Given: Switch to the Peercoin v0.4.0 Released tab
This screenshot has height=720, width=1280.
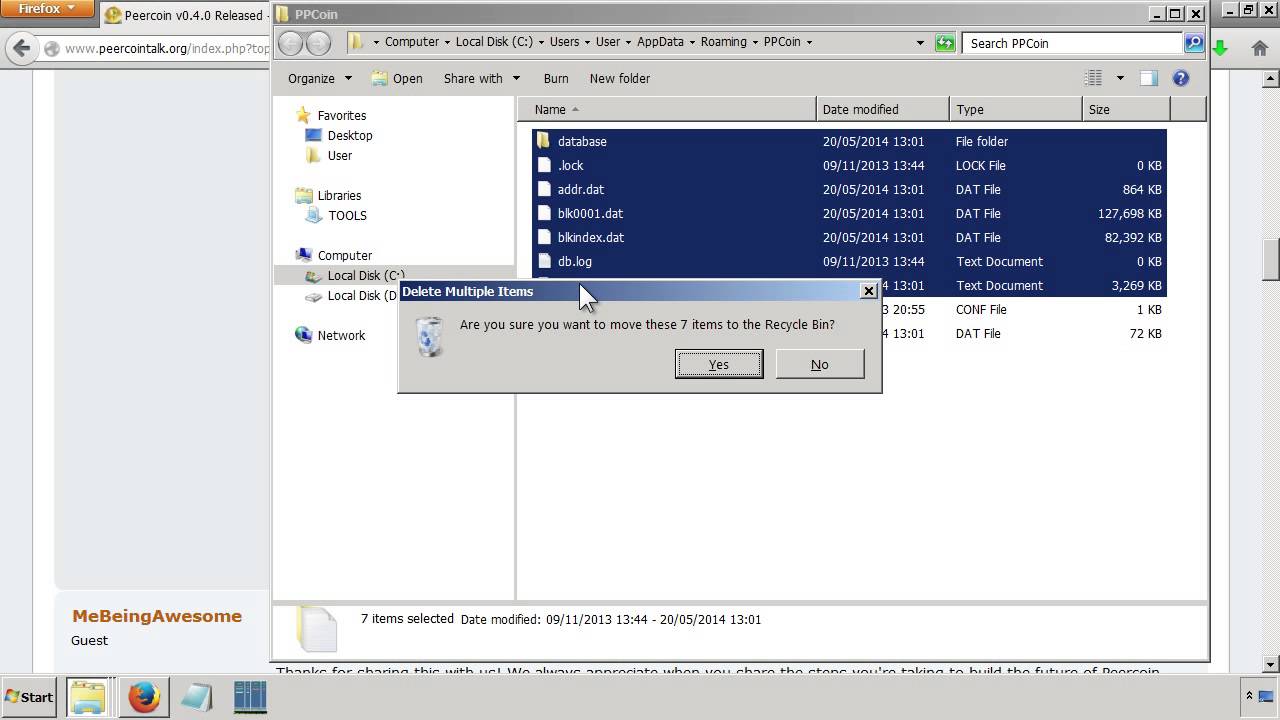Looking at the screenshot, I should (184, 15).
